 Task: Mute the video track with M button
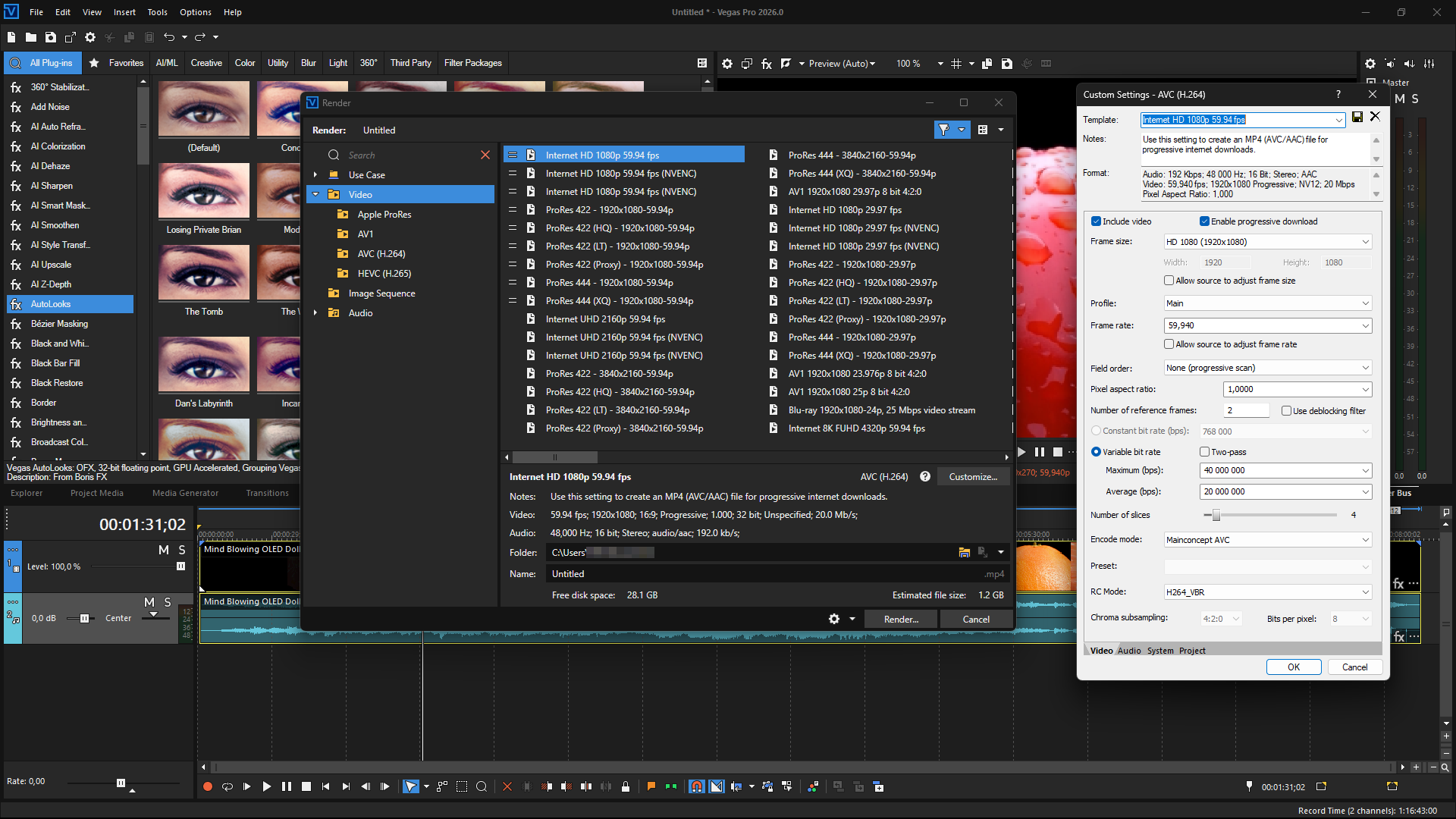point(164,550)
